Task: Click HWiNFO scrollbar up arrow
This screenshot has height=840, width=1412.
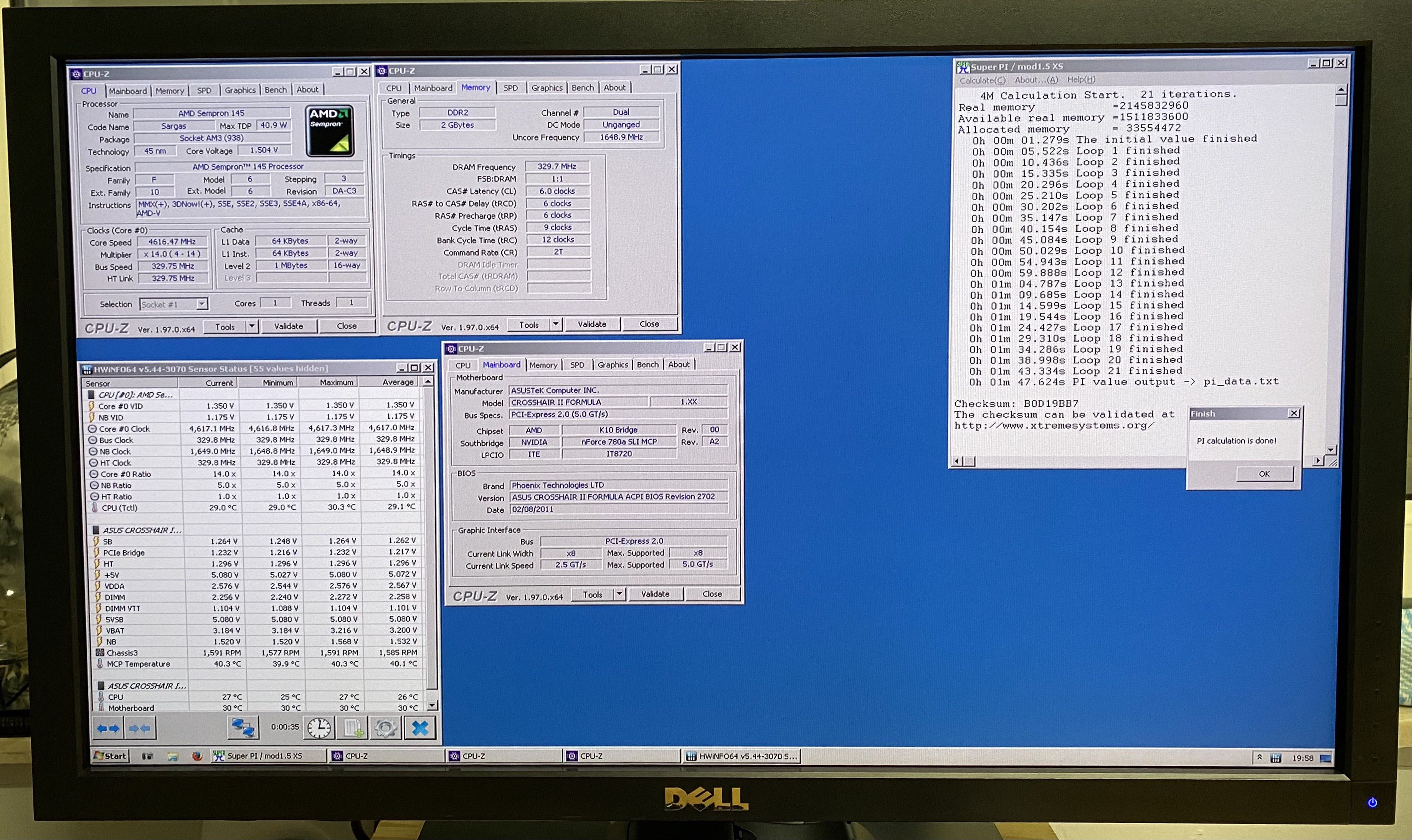Action: (428, 383)
